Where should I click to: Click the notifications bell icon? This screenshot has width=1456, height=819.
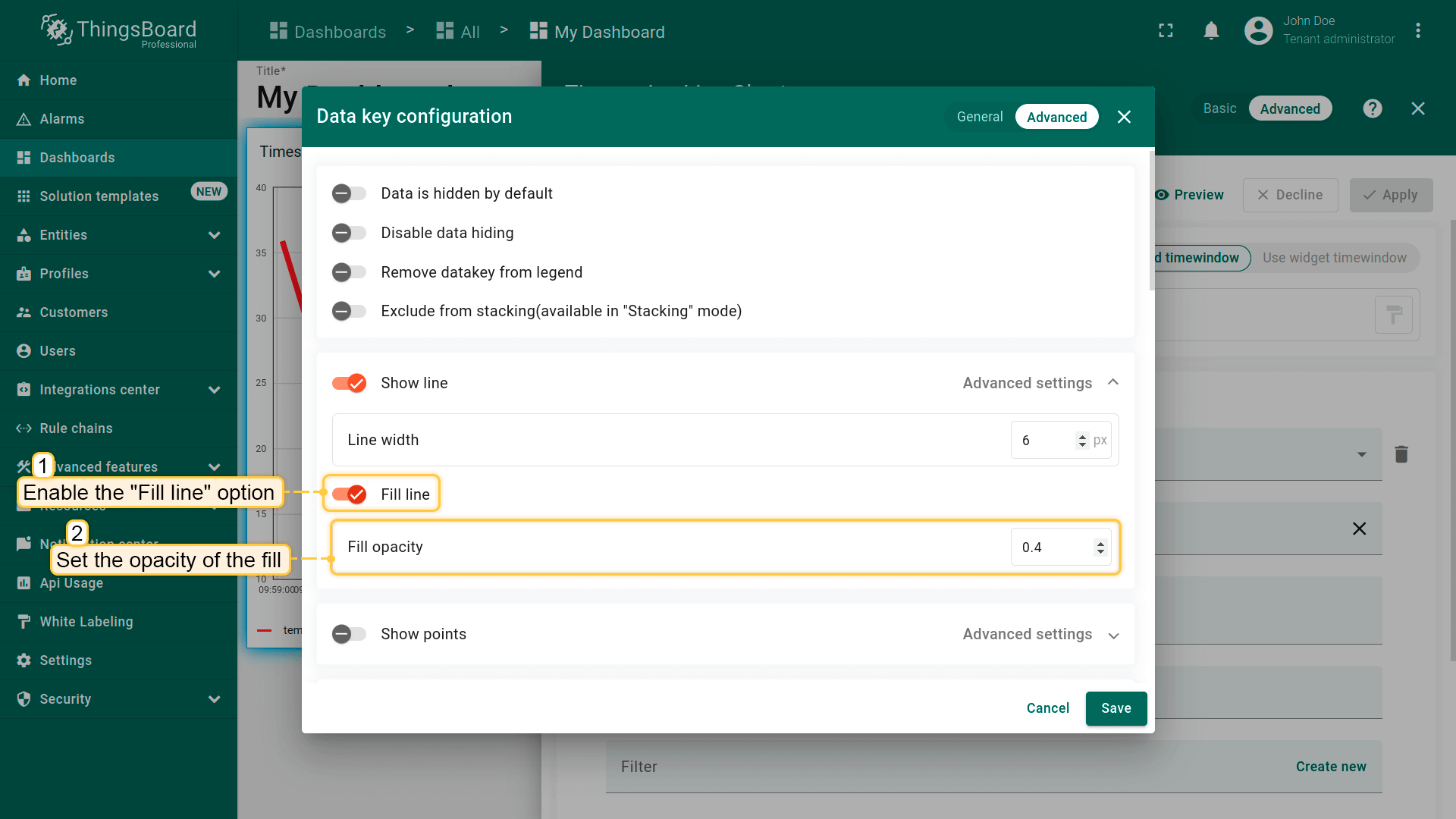pos(1211,31)
